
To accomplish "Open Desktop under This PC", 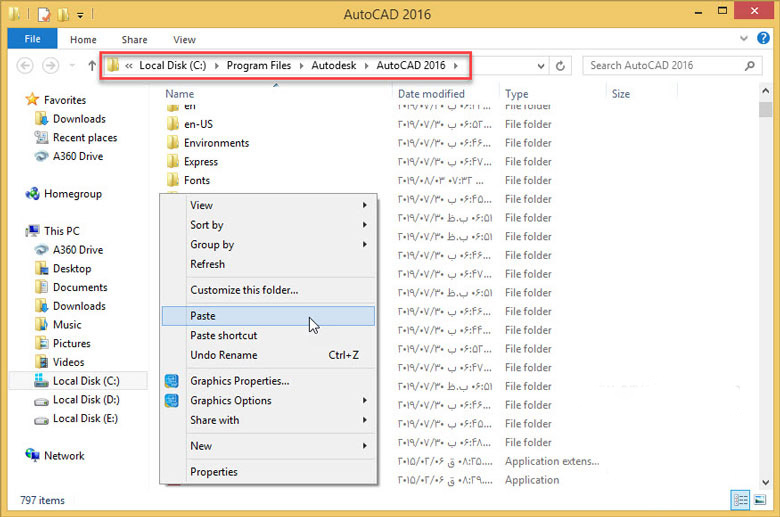I will [63, 269].
